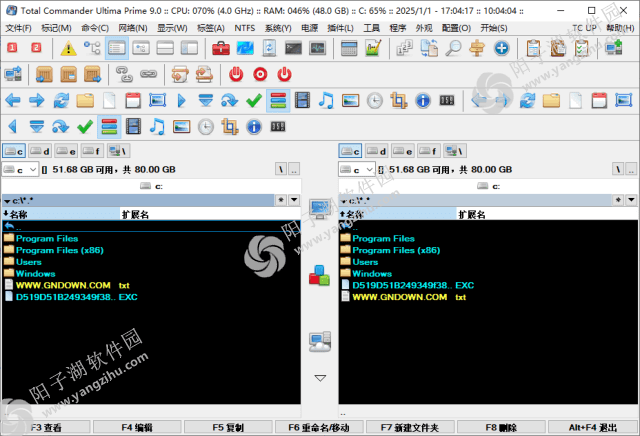640x436 pixels.
Task: Open the 配置(O) menu
Action: [456, 28]
